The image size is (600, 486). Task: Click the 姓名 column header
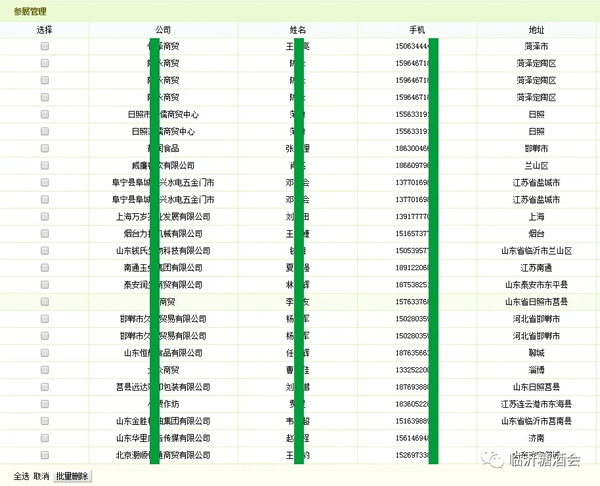(298, 30)
